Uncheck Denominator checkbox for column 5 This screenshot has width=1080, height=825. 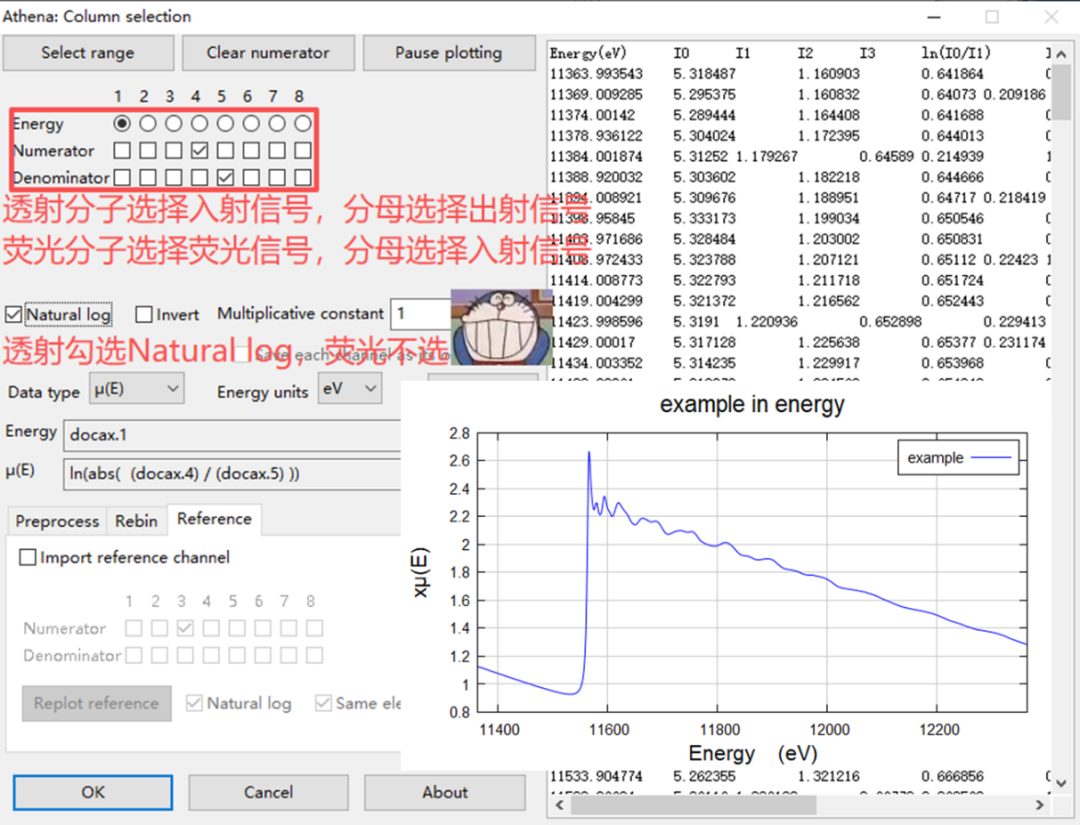pyautogui.click(x=225, y=177)
